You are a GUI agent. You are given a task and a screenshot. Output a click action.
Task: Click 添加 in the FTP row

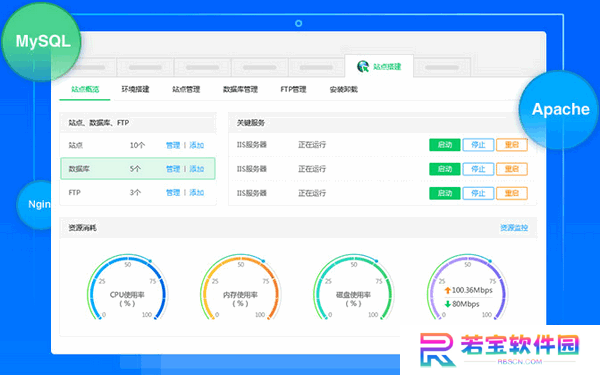[197, 192]
